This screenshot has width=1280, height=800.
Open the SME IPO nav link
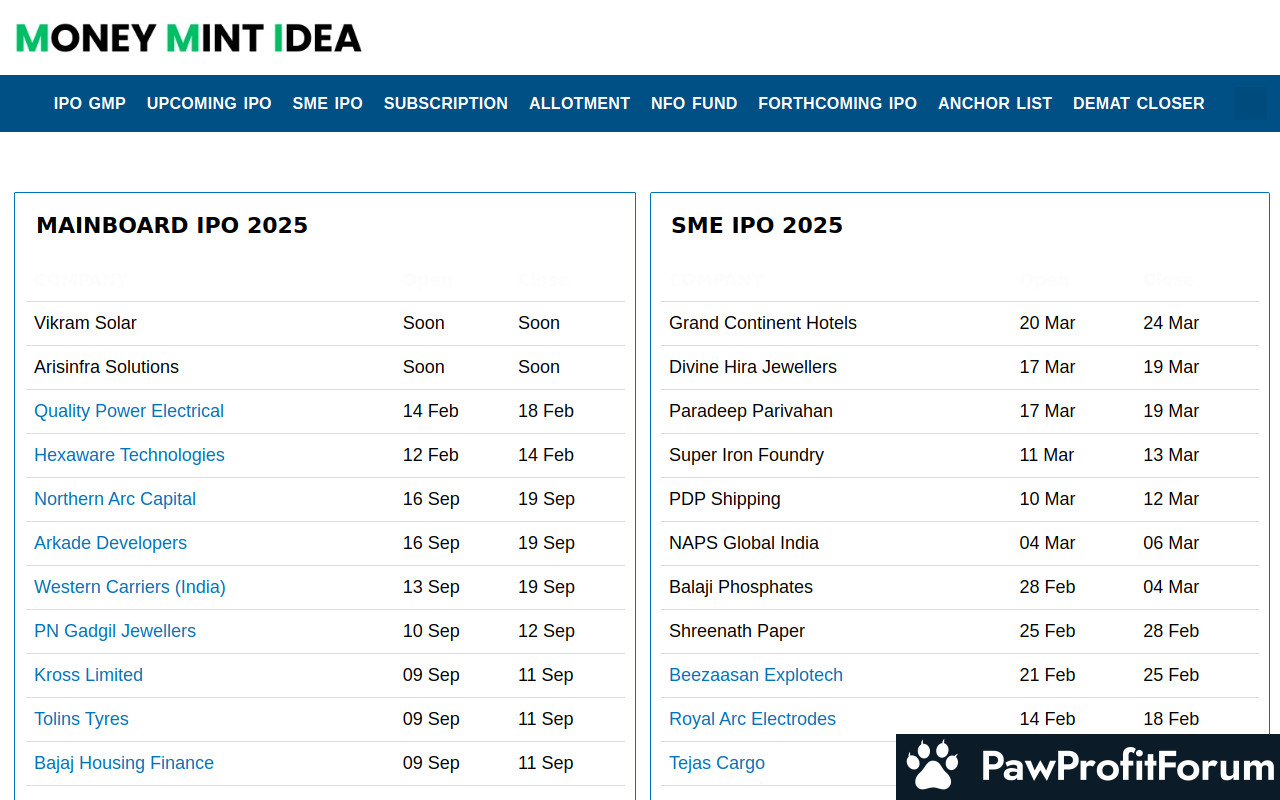click(328, 103)
